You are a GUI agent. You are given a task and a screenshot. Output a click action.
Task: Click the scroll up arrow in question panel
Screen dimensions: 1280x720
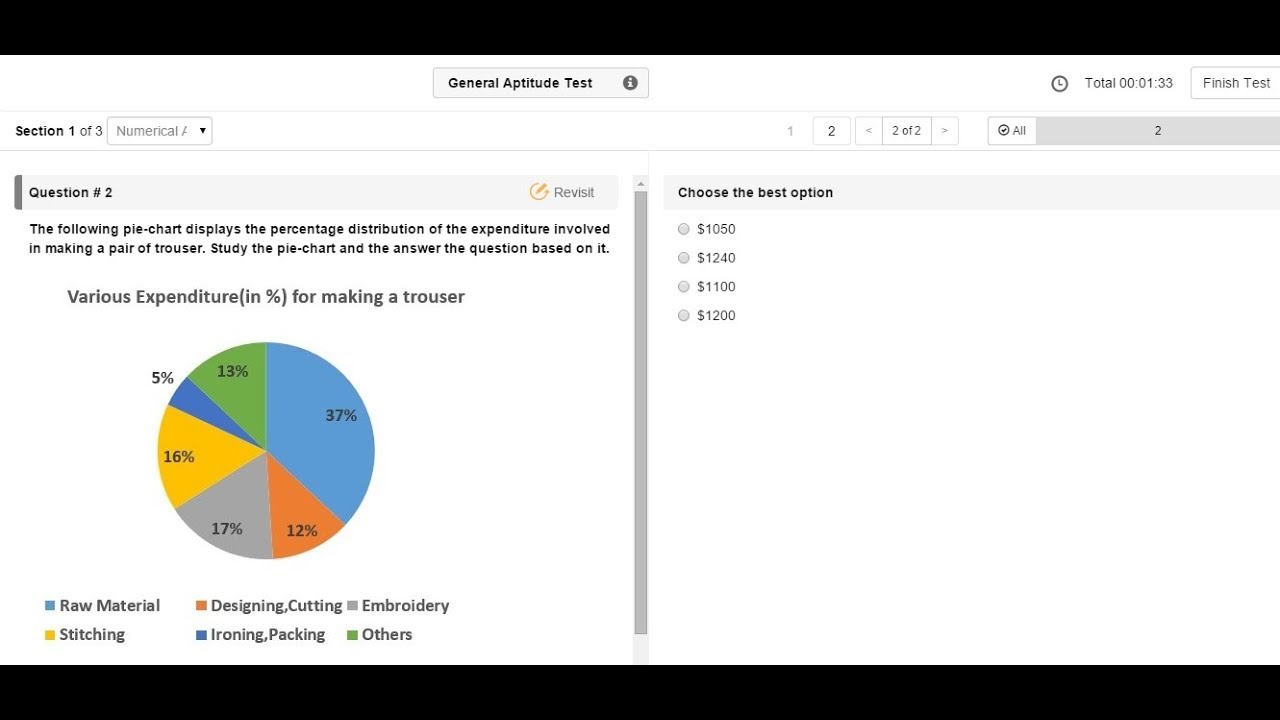pos(641,184)
